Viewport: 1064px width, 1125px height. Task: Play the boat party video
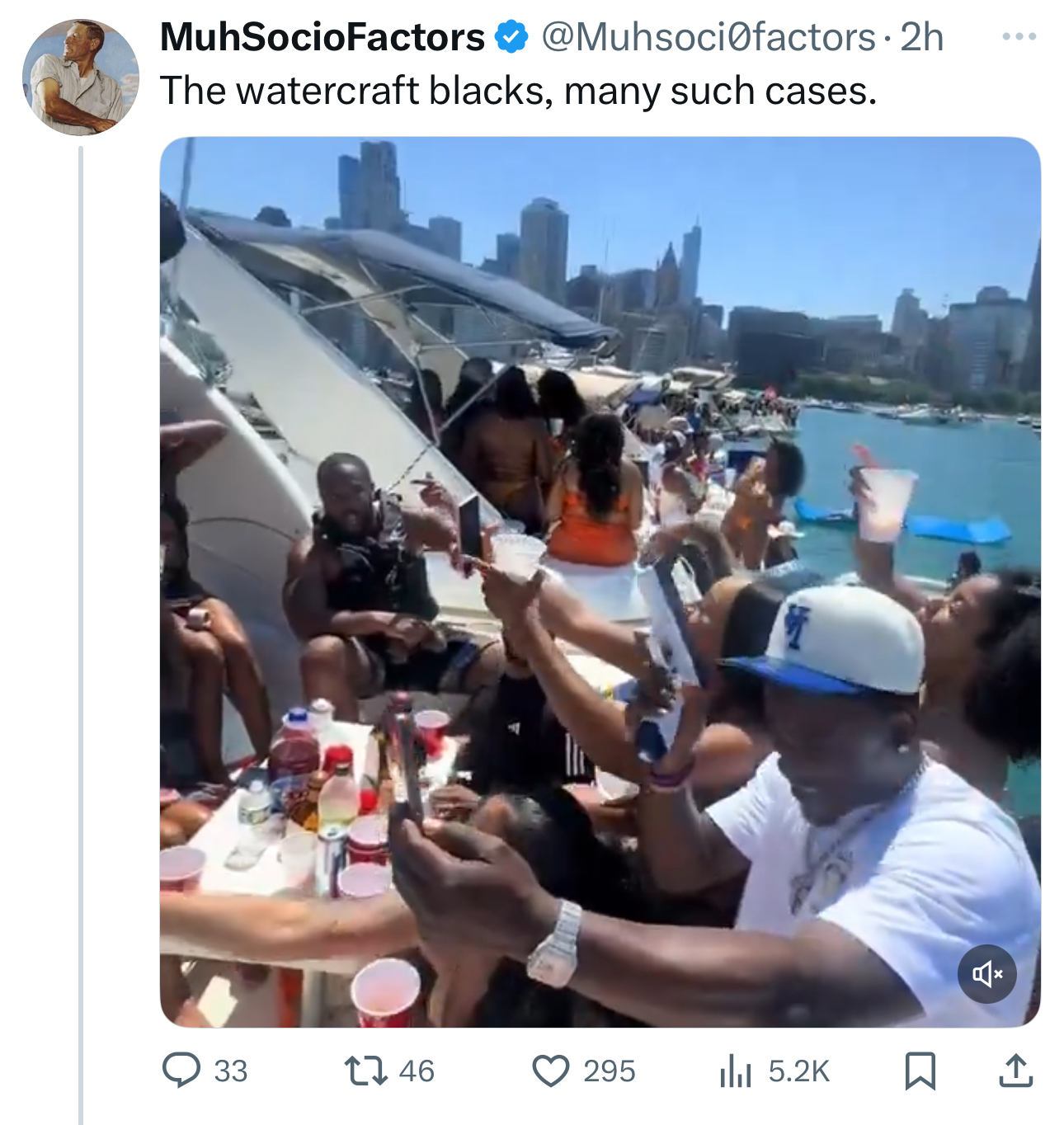coord(600,581)
